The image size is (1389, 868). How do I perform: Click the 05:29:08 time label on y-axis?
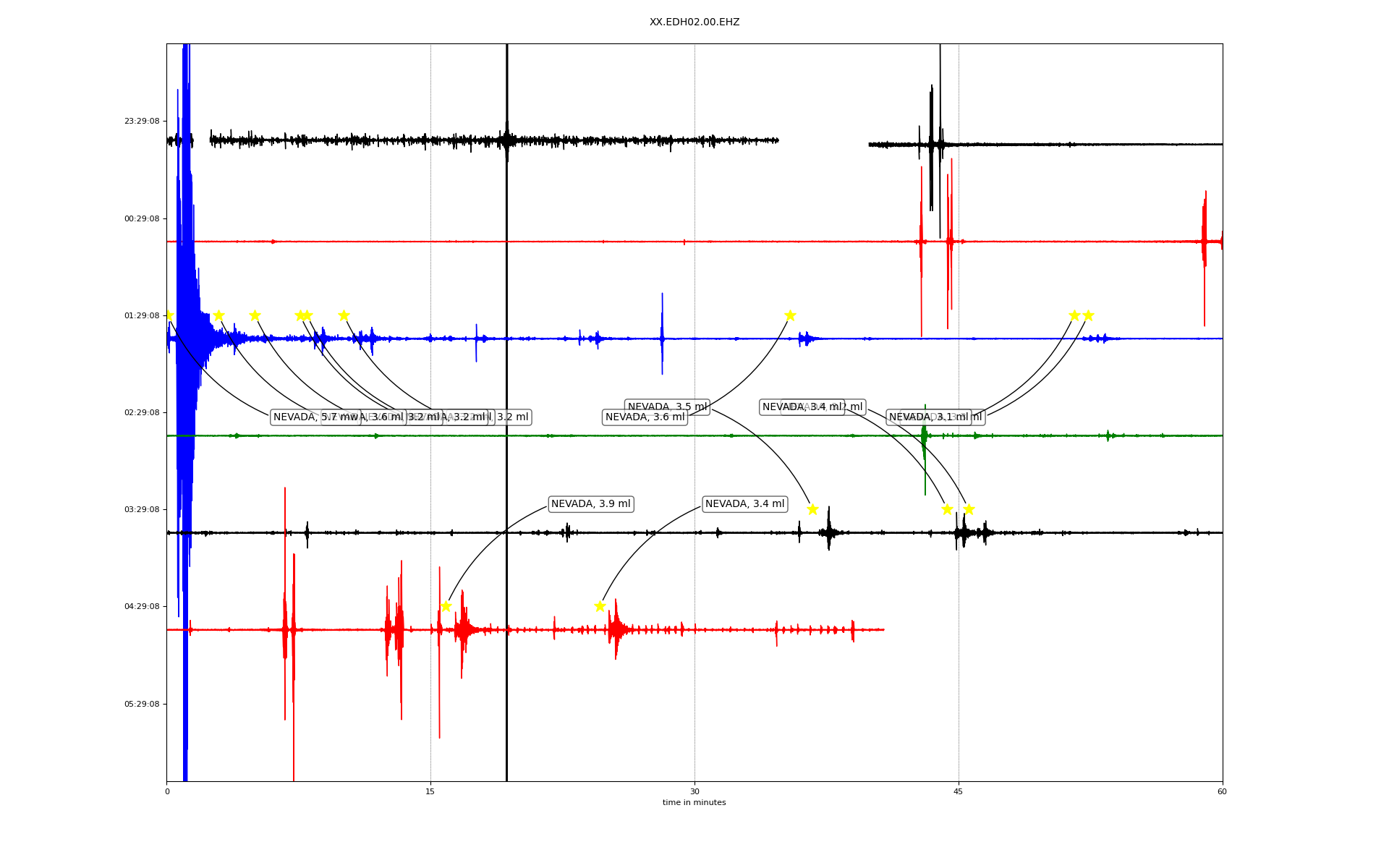click(142, 704)
